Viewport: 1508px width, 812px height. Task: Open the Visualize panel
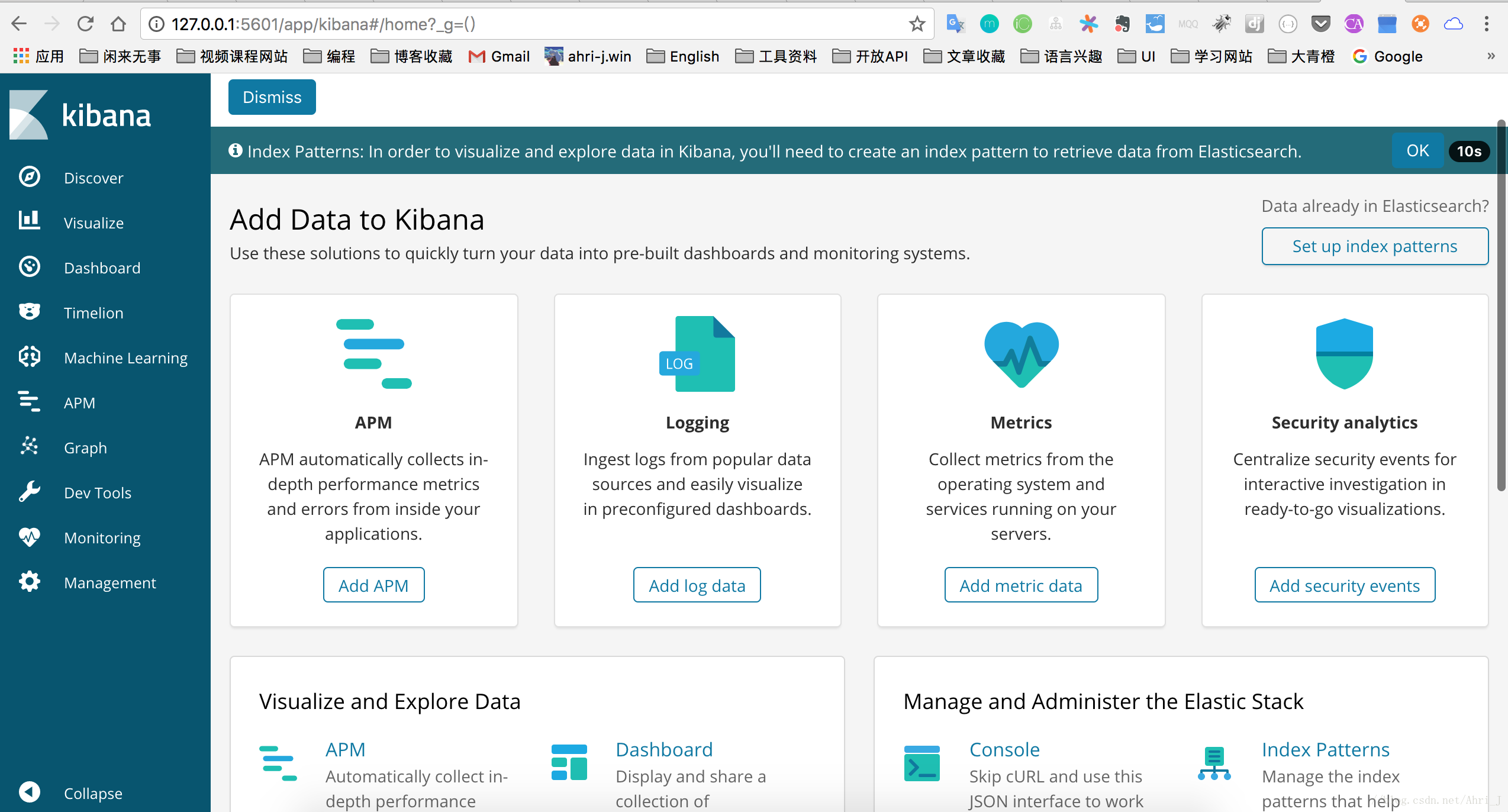[x=94, y=222]
